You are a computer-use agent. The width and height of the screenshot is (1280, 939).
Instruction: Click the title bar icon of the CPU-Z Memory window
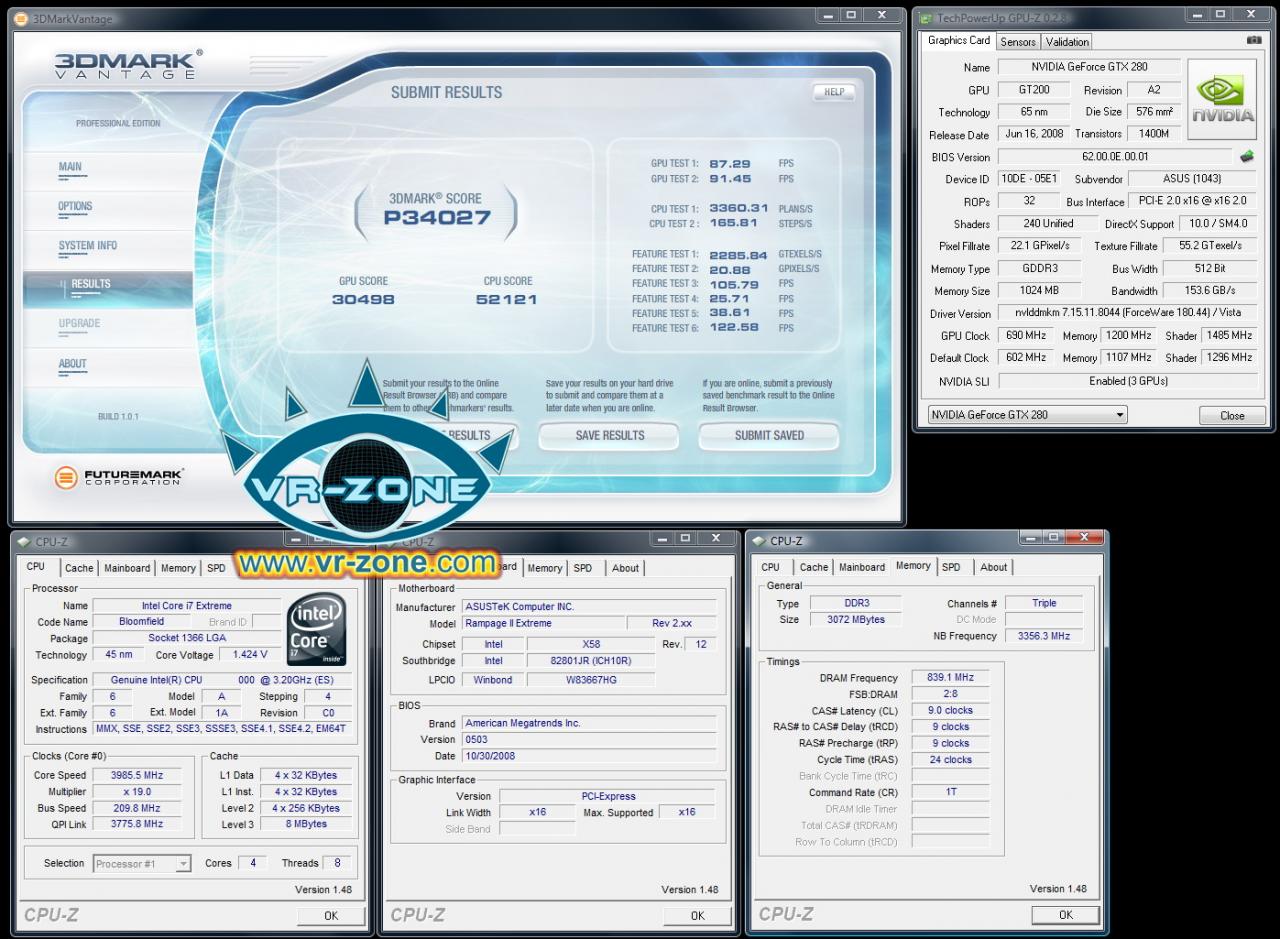(x=759, y=541)
